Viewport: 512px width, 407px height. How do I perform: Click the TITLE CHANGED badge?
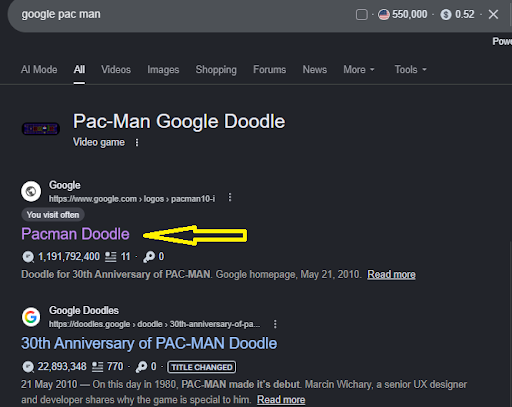pos(202,367)
